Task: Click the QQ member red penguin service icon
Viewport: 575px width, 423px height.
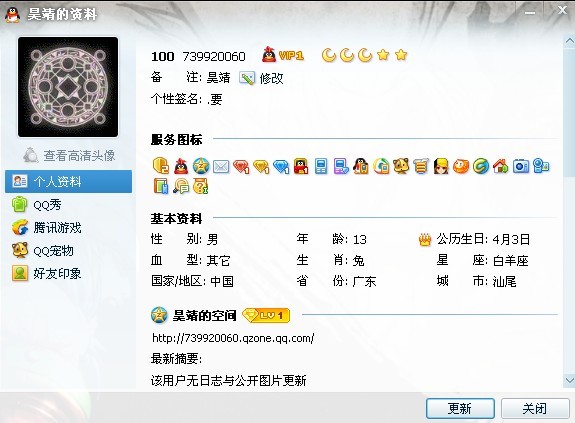Action: click(181, 166)
